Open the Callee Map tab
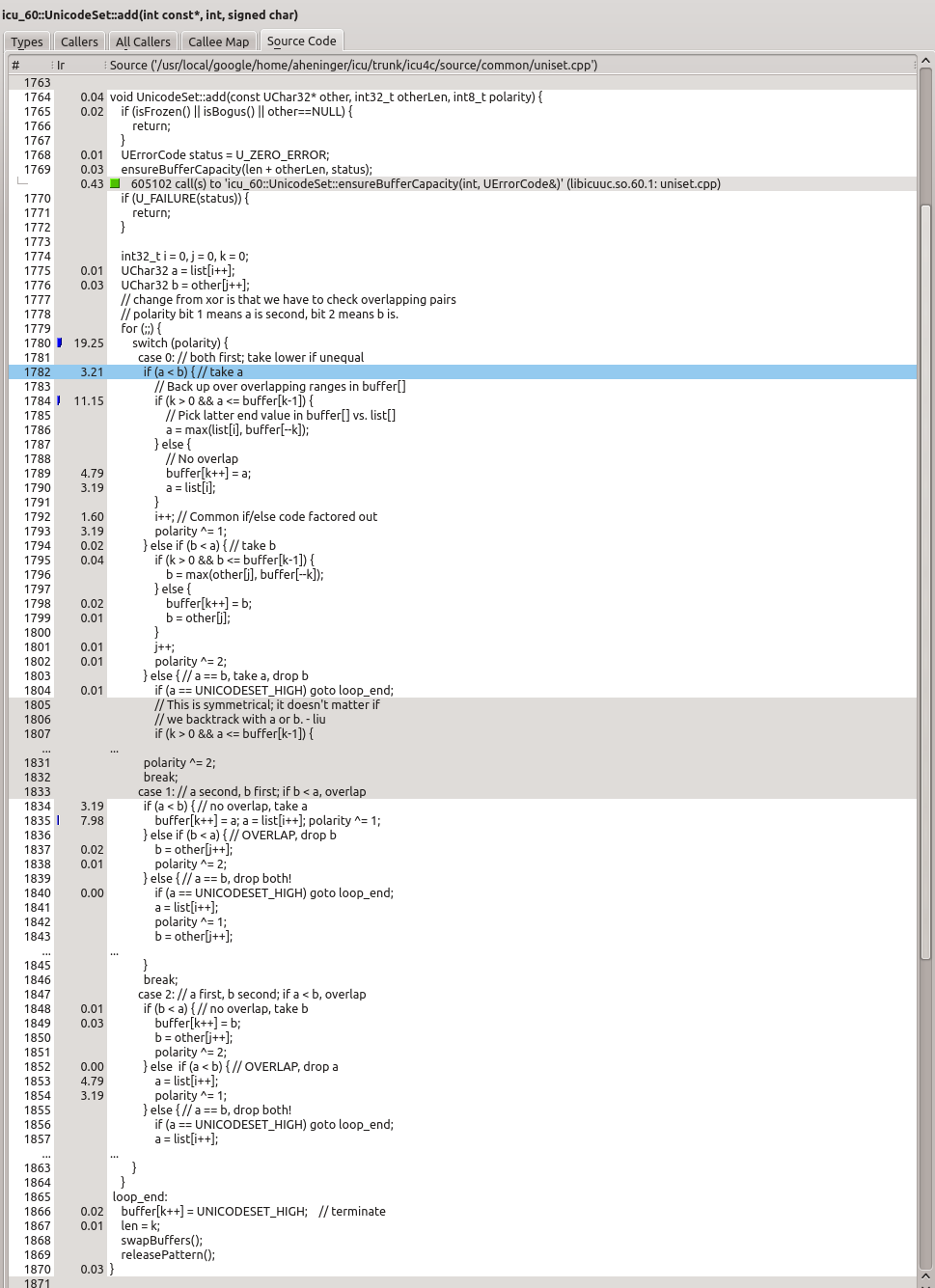Image resolution: width=935 pixels, height=1288 pixels. 218,41
